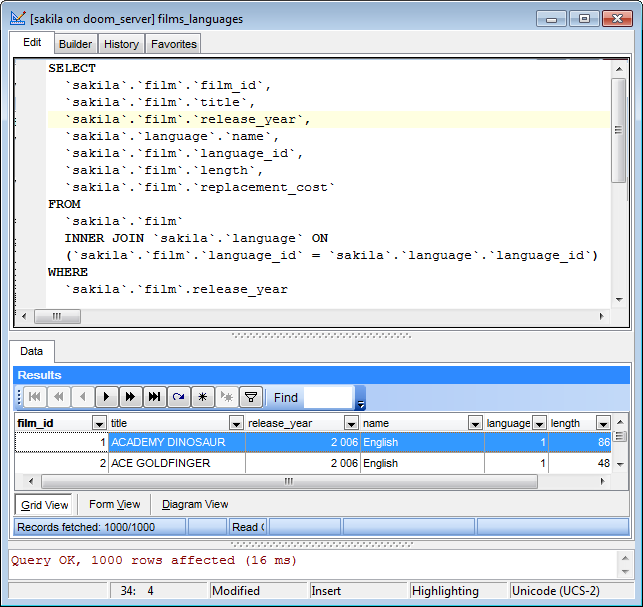
Task: Click length cell showing 86
Action: click(x=580, y=442)
